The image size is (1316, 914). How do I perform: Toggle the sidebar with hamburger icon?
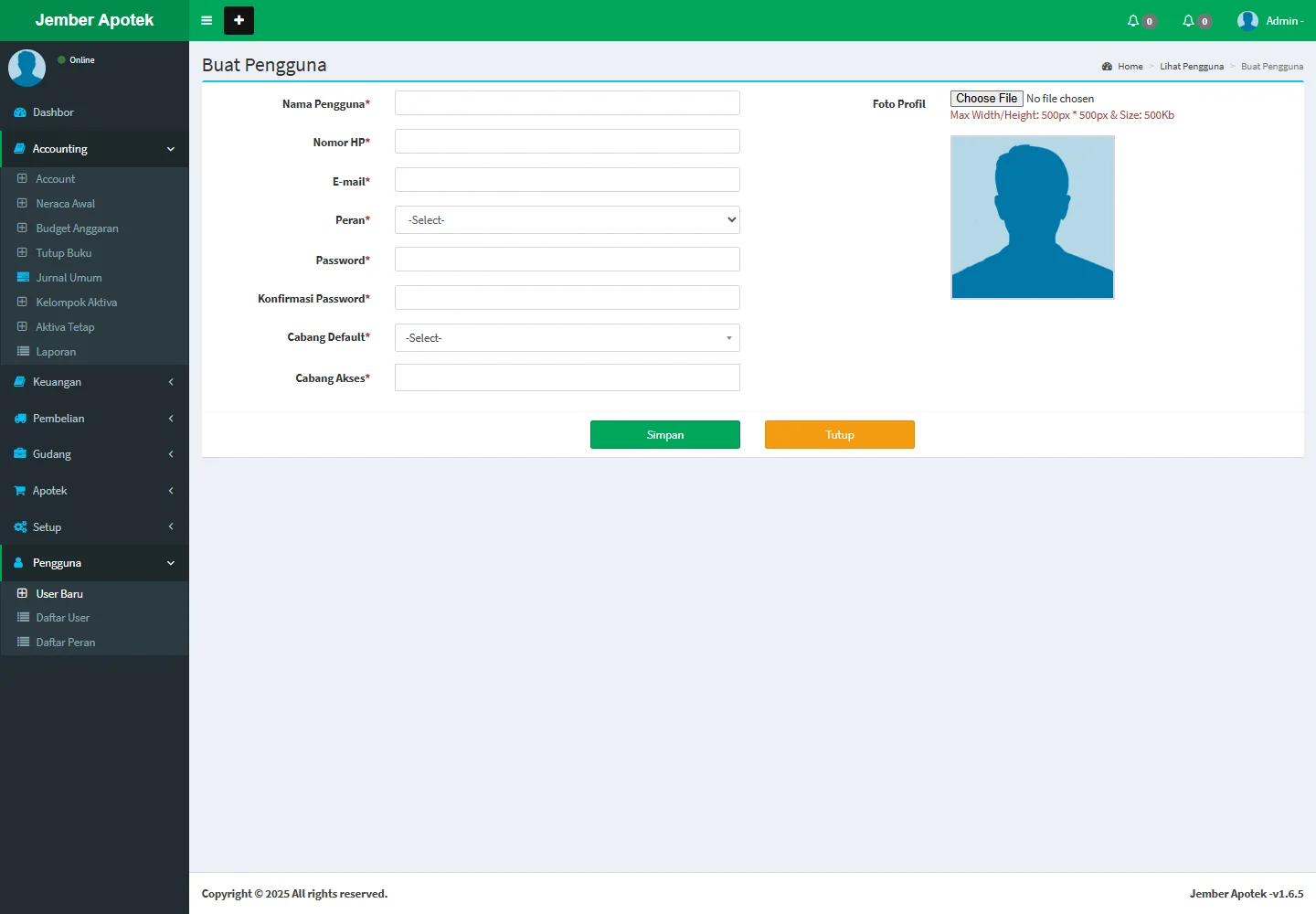[207, 20]
